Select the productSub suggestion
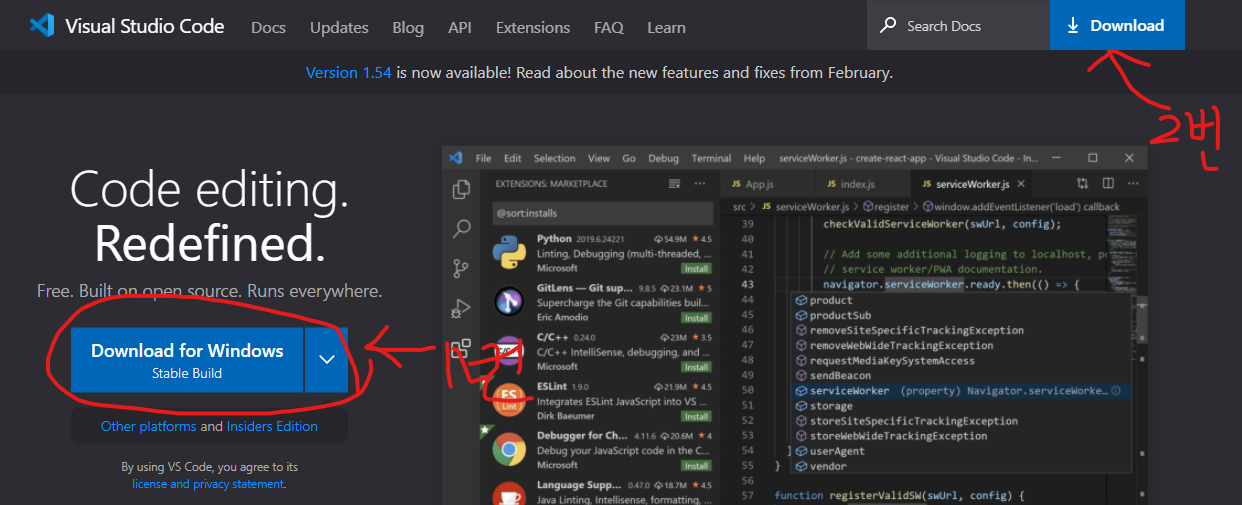The width and height of the screenshot is (1242, 505). coord(959,315)
